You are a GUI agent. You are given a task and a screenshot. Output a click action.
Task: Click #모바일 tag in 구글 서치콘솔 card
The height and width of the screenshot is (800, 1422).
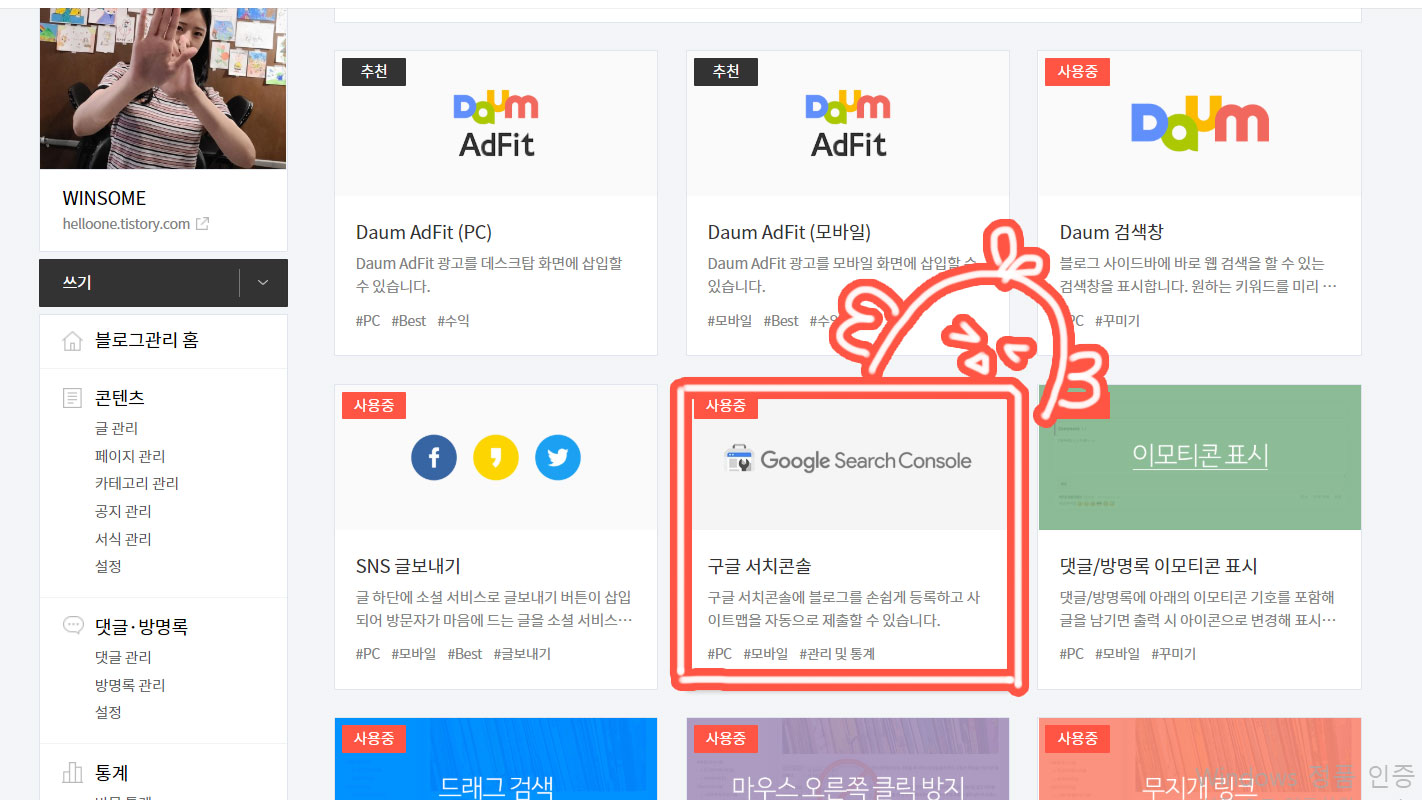tap(766, 654)
